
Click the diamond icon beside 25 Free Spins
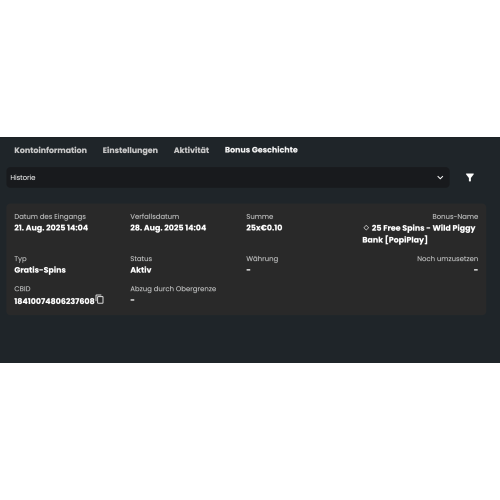(x=366, y=228)
